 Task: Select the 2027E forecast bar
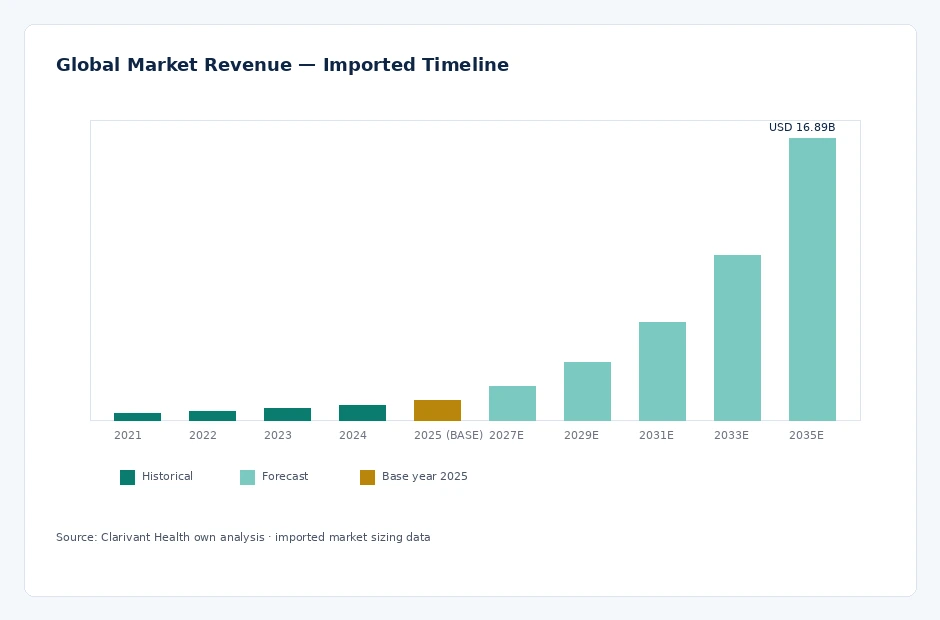click(x=512, y=403)
